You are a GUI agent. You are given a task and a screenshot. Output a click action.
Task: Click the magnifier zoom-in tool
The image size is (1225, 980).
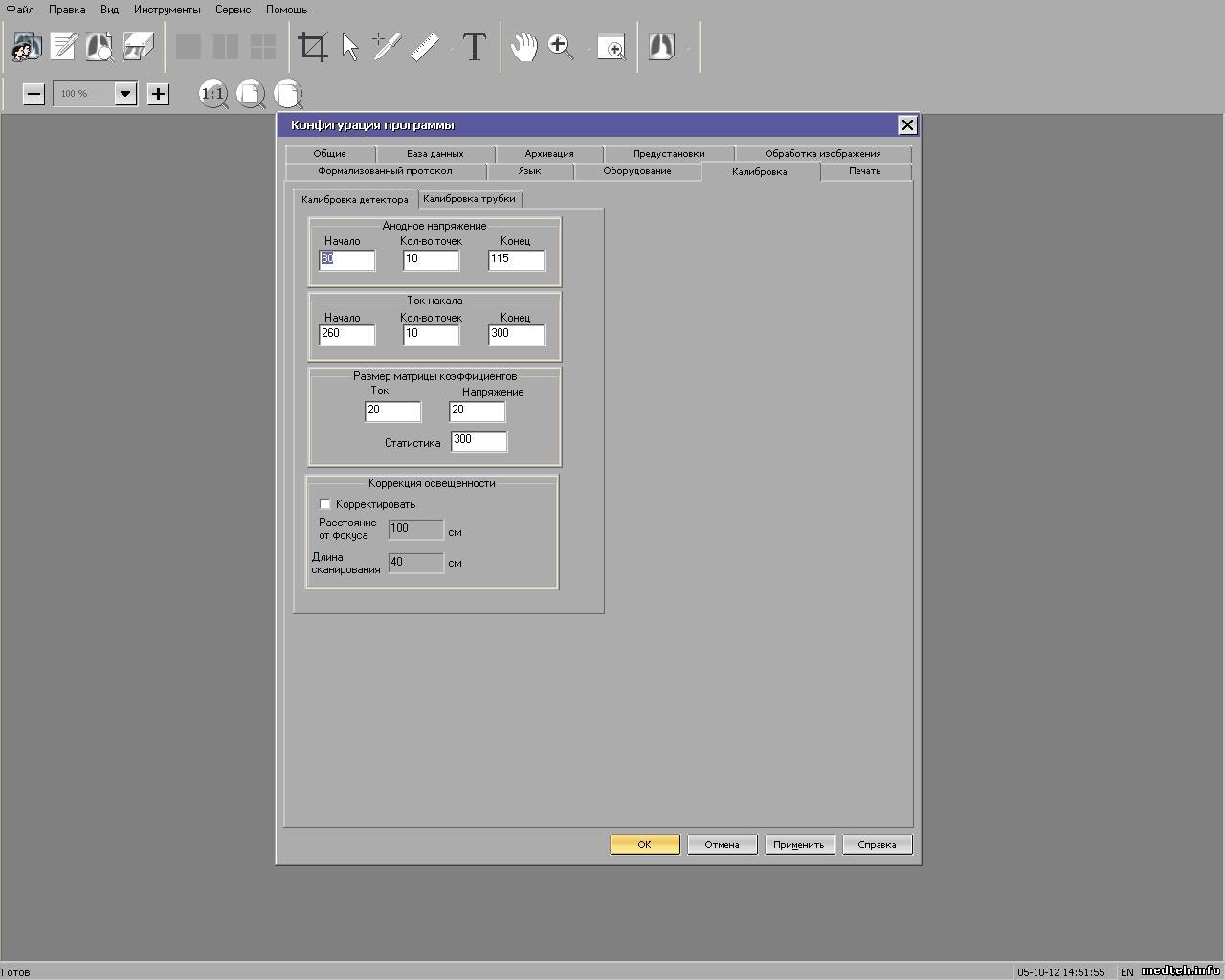point(561,47)
